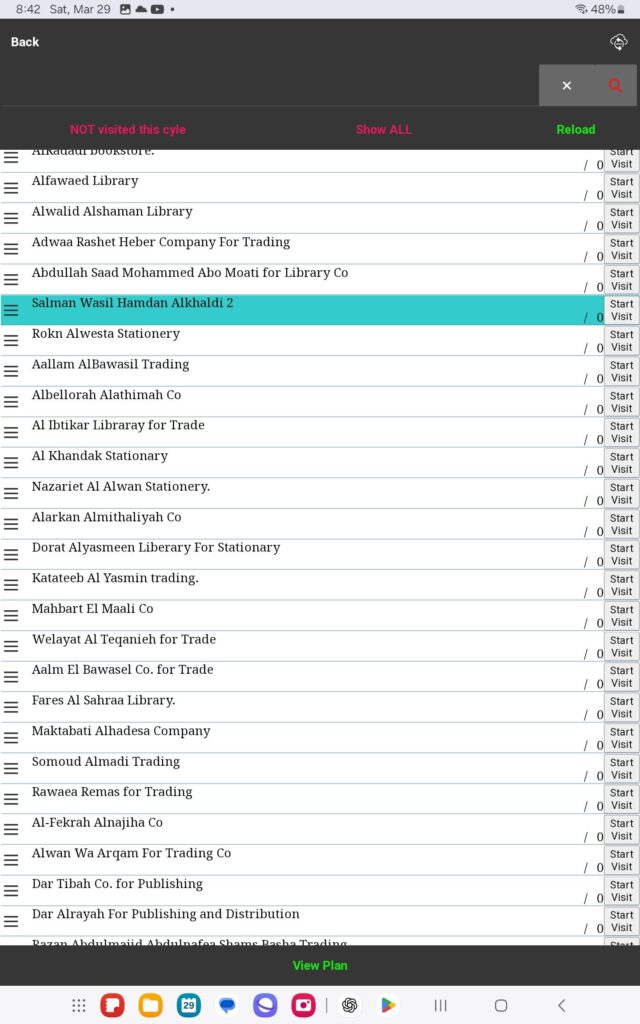Start Visit for Dar Tibah Co. for Publishing
Viewport: 640px width, 1024px height.
click(x=621, y=890)
